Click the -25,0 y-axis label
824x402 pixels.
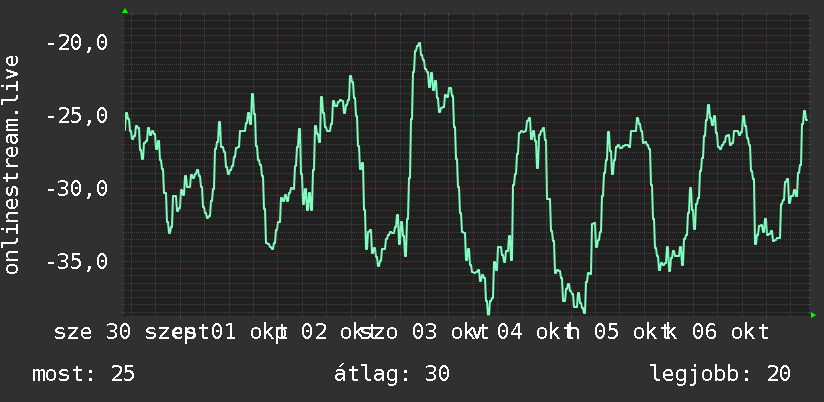tap(77, 116)
